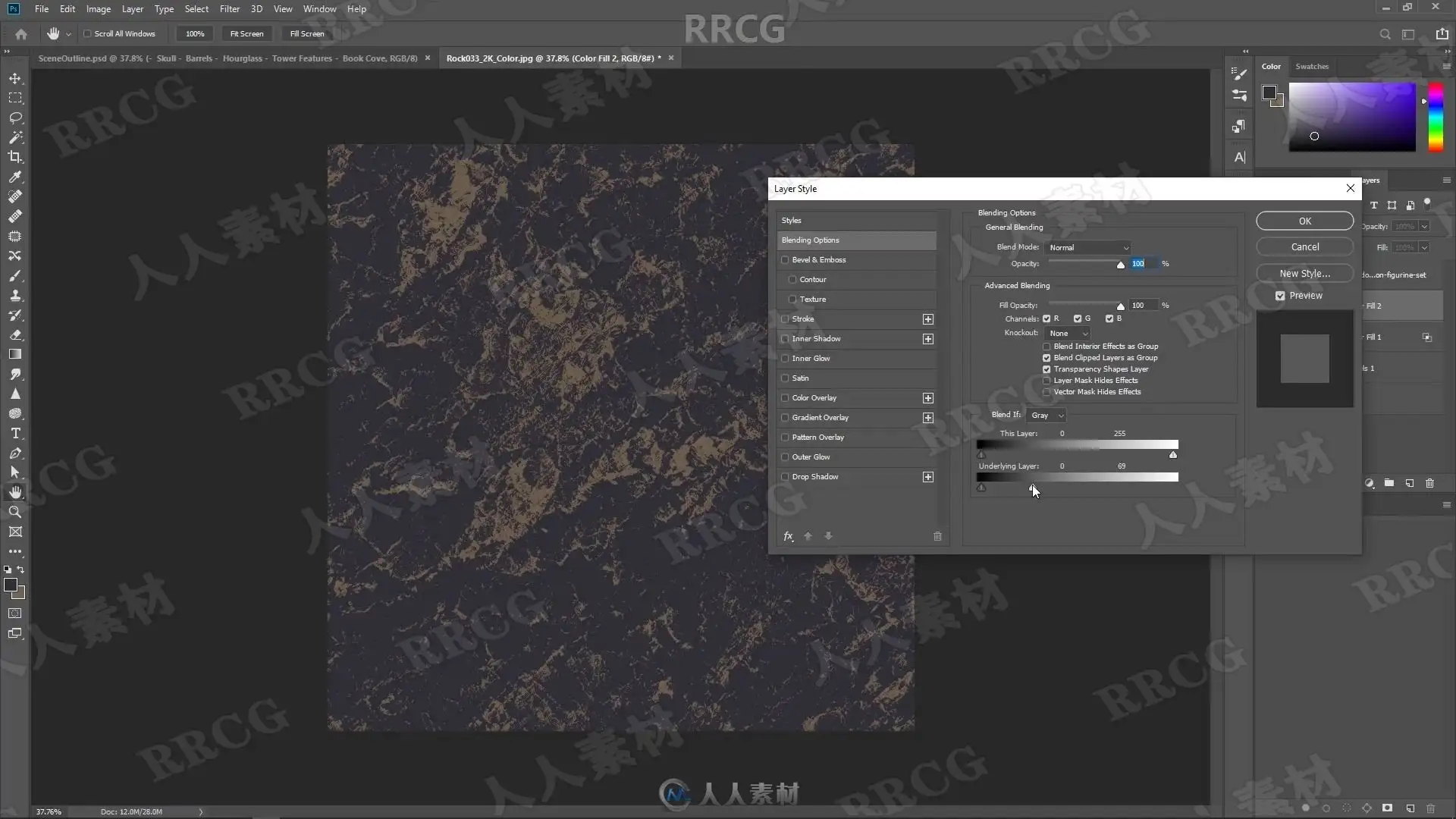Viewport: 1456px width, 819px height.
Task: Select the Eyedropper tool
Action: tap(15, 177)
